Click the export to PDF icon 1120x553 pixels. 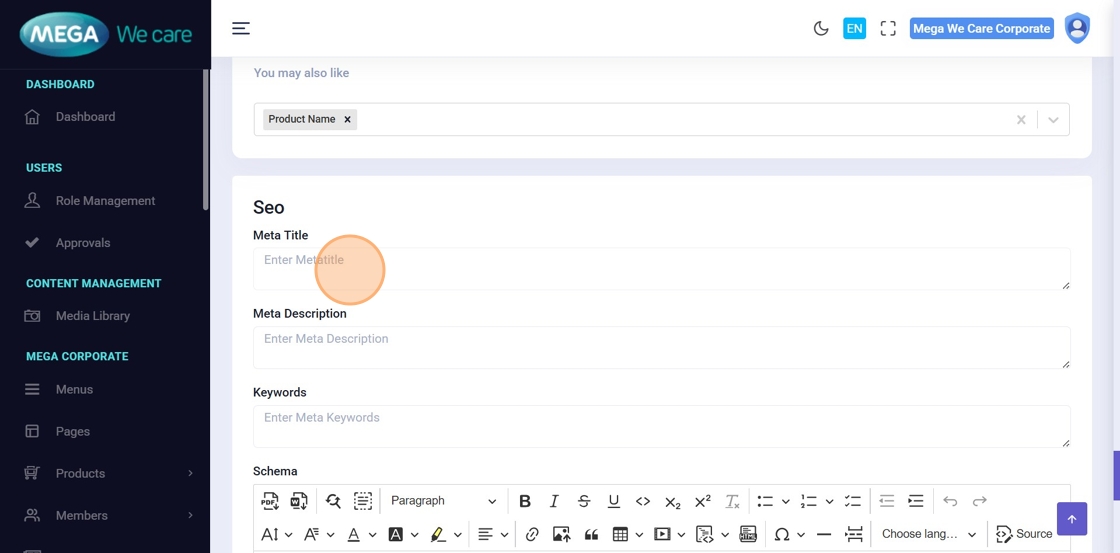click(270, 501)
